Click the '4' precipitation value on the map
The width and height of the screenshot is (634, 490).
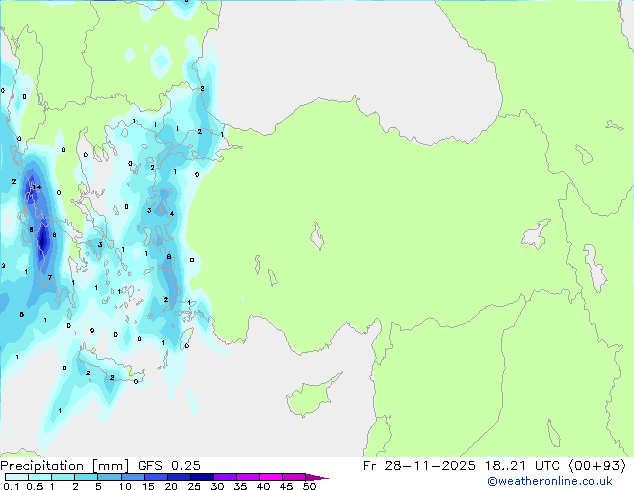click(x=172, y=213)
